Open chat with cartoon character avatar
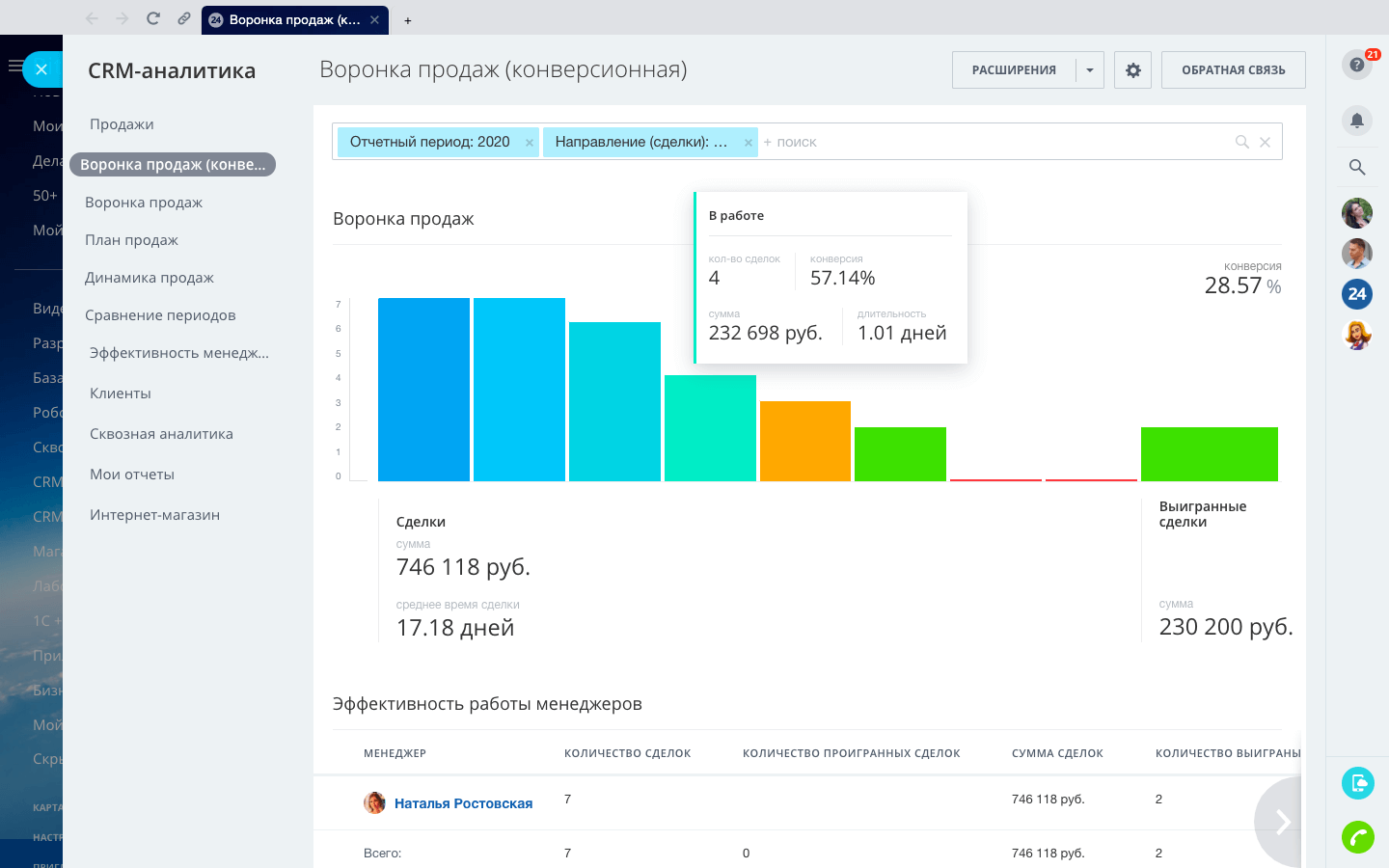The width and height of the screenshot is (1389, 868). (x=1357, y=335)
